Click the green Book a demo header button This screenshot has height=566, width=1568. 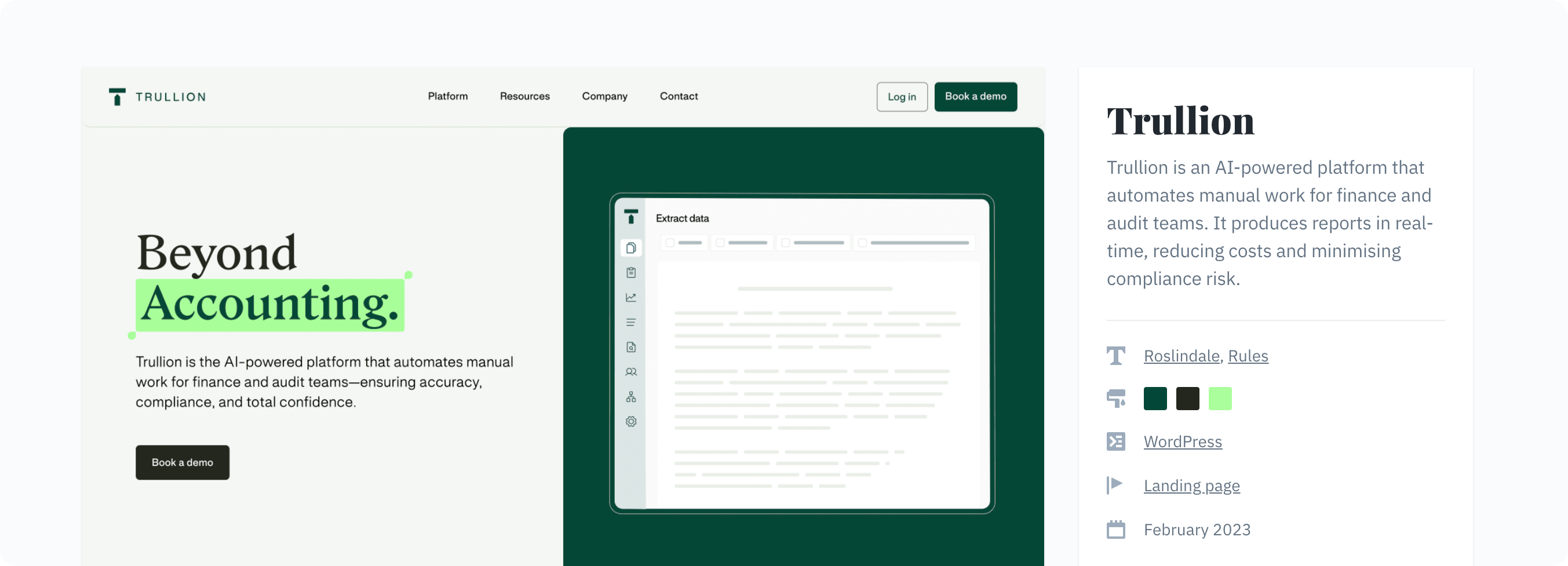tap(975, 97)
